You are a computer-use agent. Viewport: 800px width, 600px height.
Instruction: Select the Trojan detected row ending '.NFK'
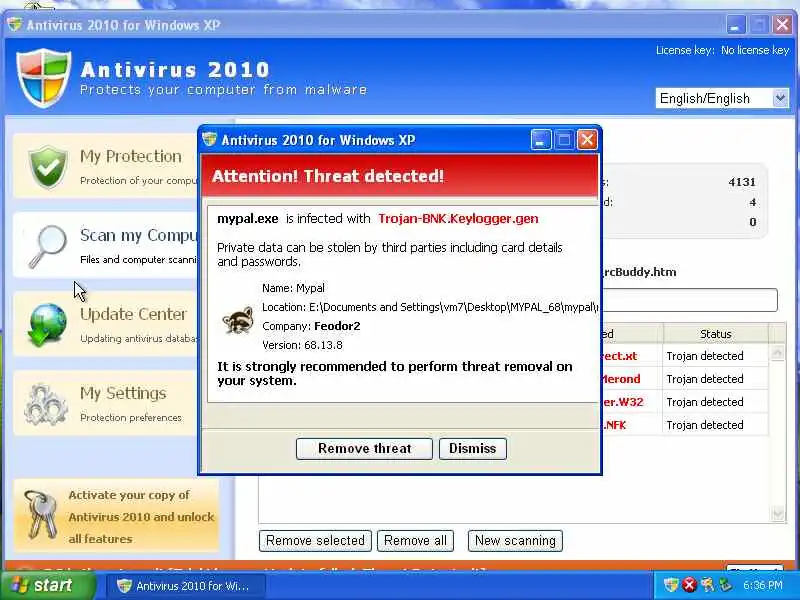[x=685, y=425]
